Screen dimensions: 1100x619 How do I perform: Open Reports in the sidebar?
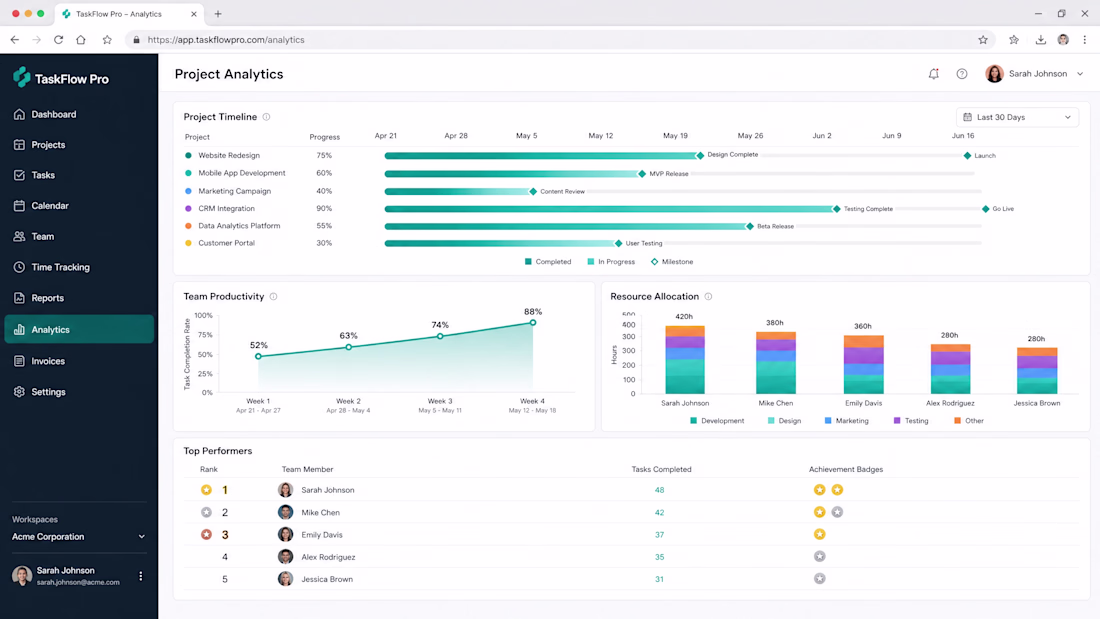click(x=79, y=298)
